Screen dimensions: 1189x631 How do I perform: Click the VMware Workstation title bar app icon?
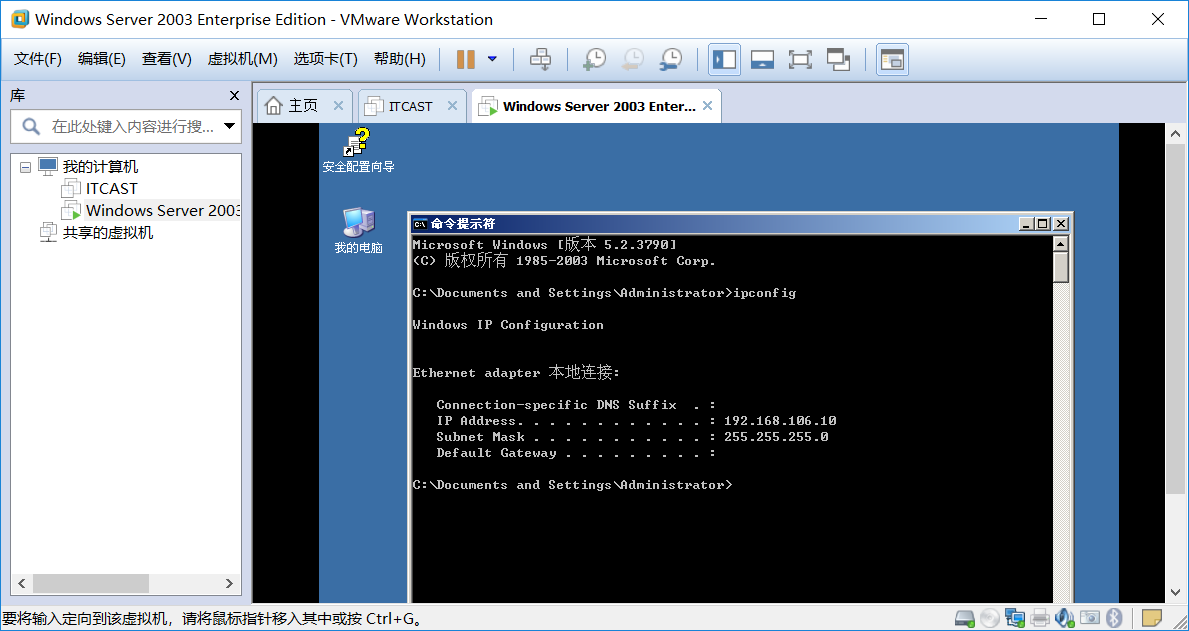[x=20, y=19]
